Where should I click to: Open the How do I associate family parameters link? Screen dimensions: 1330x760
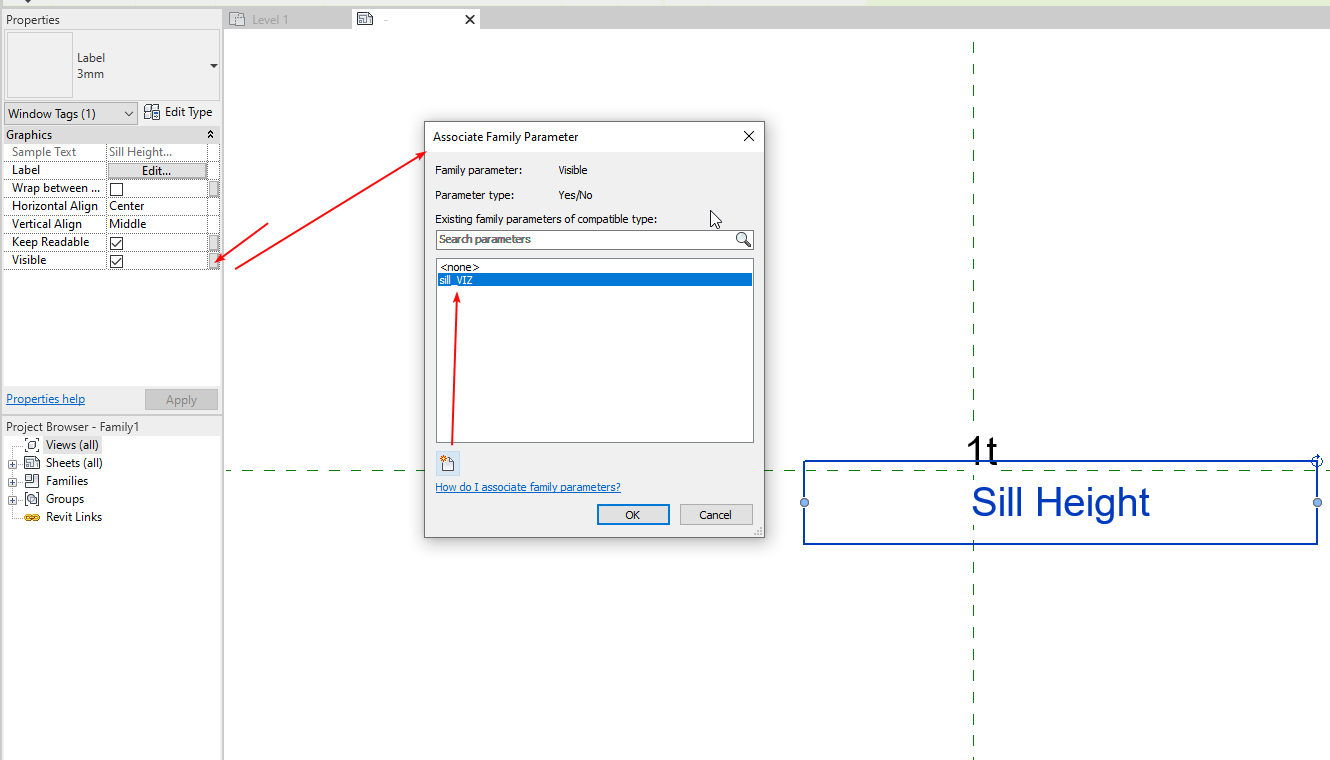pyautogui.click(x=528, y=486)
